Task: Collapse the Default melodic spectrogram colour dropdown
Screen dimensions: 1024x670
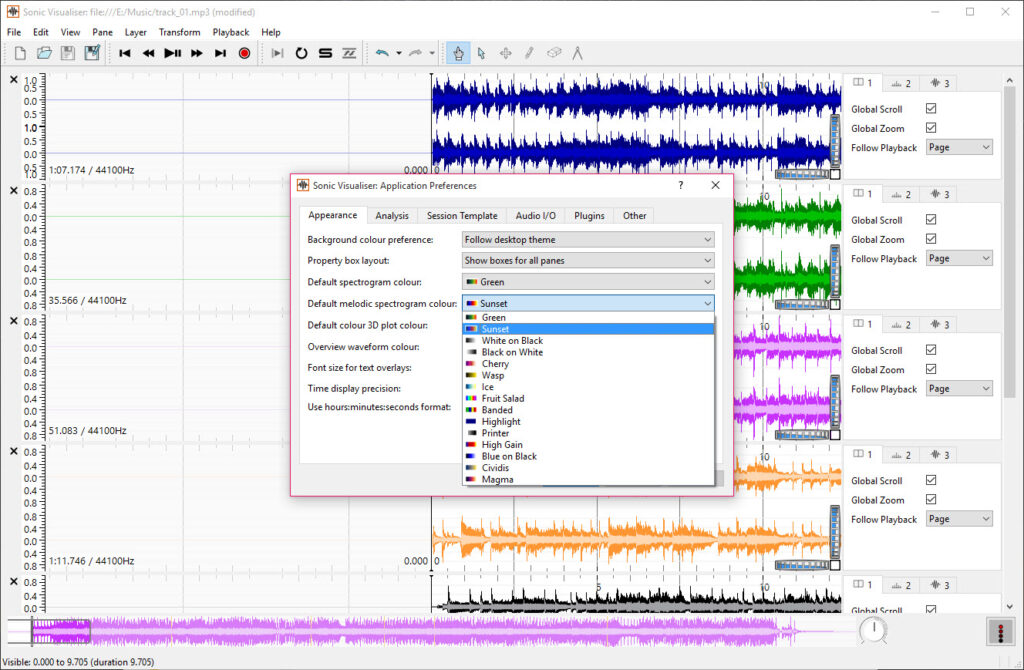Action: pyautogui.click(x=588, y=304)
